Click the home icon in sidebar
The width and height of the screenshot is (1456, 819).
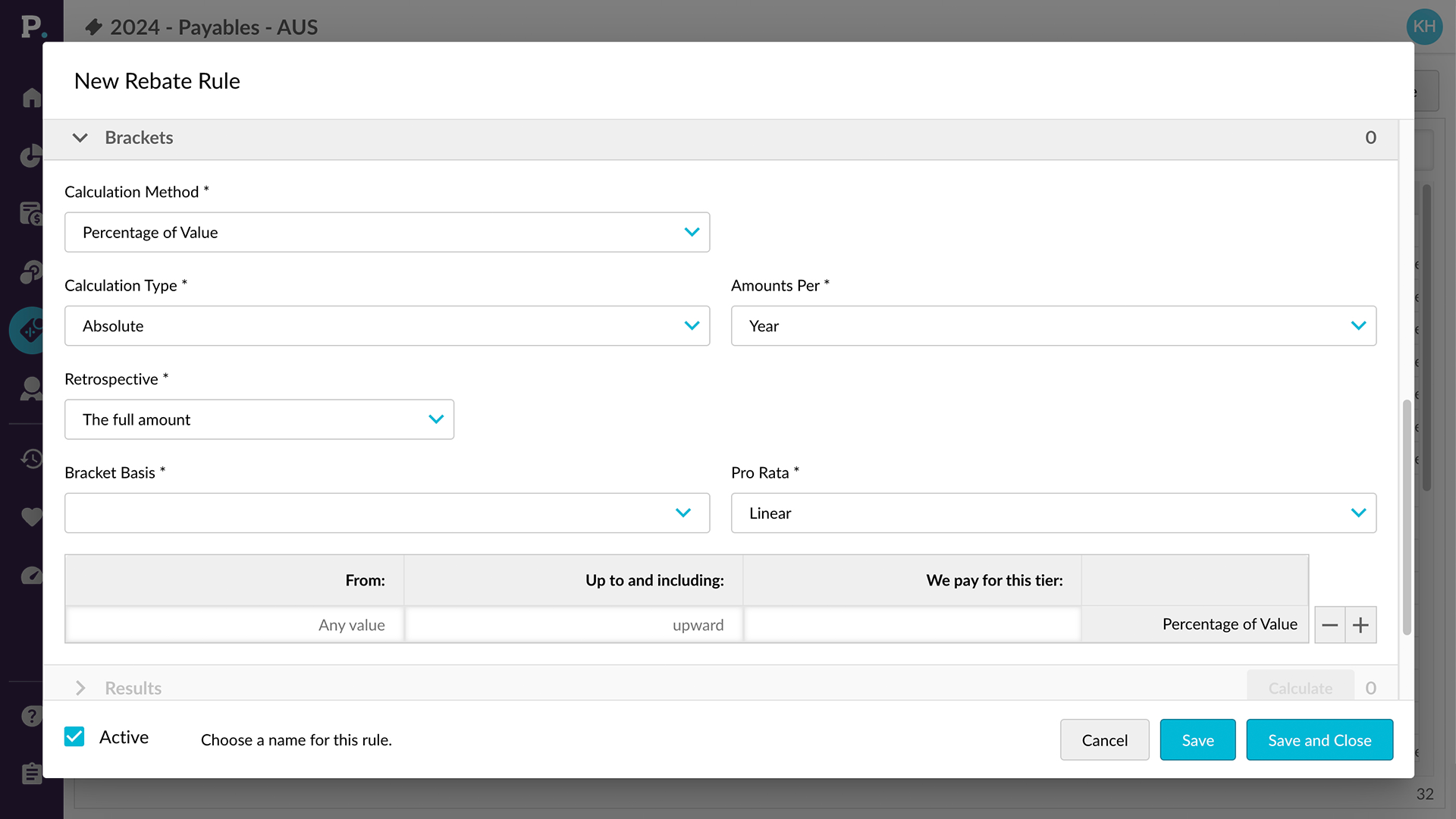point(30,98)
